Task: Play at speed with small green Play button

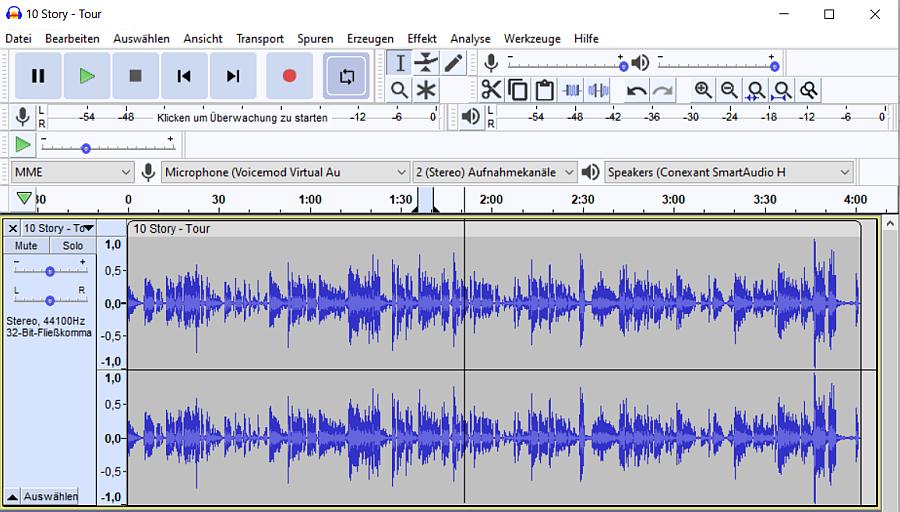Action: [23, 144]
